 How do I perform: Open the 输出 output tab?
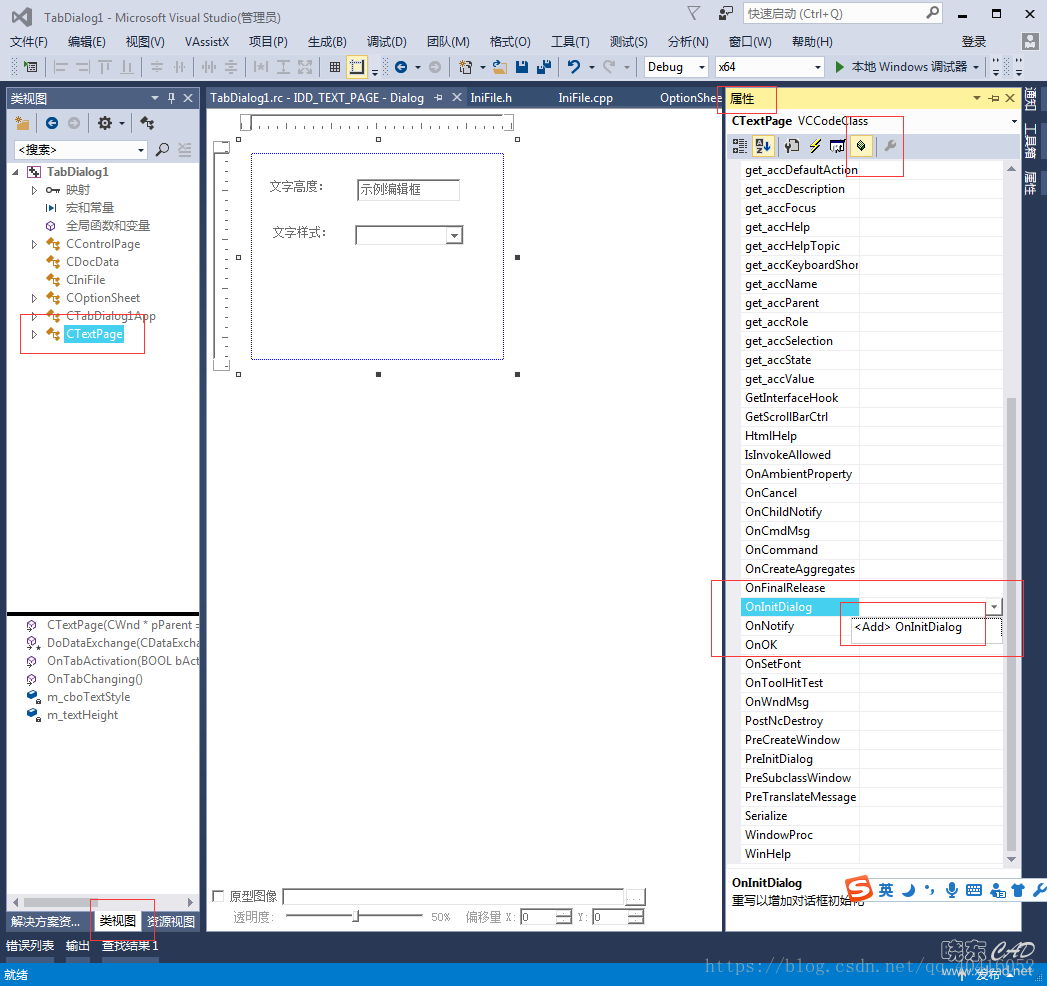pyautogui.click(x=77, y=945)
